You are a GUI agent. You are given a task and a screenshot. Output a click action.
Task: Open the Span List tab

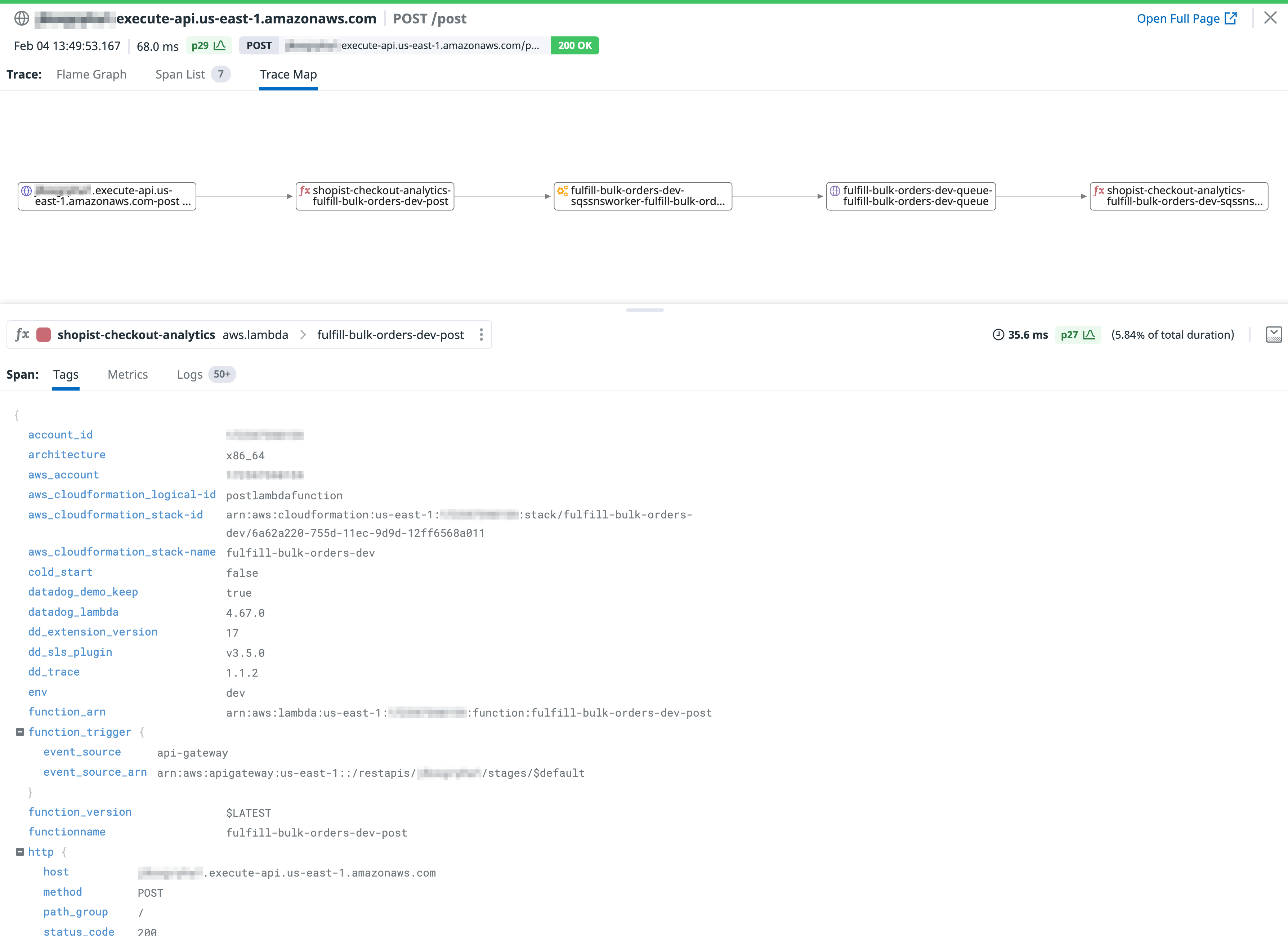[180, 75]
